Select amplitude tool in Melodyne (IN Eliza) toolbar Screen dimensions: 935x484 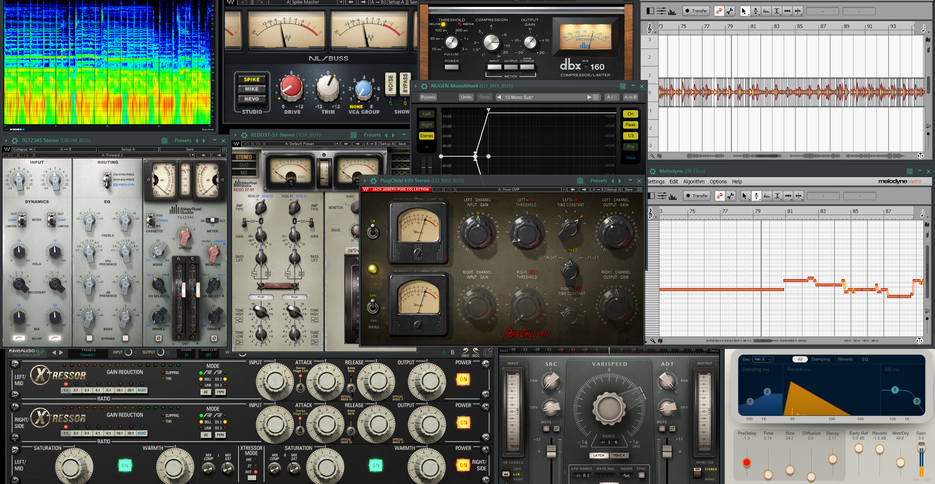click(778, 196)
